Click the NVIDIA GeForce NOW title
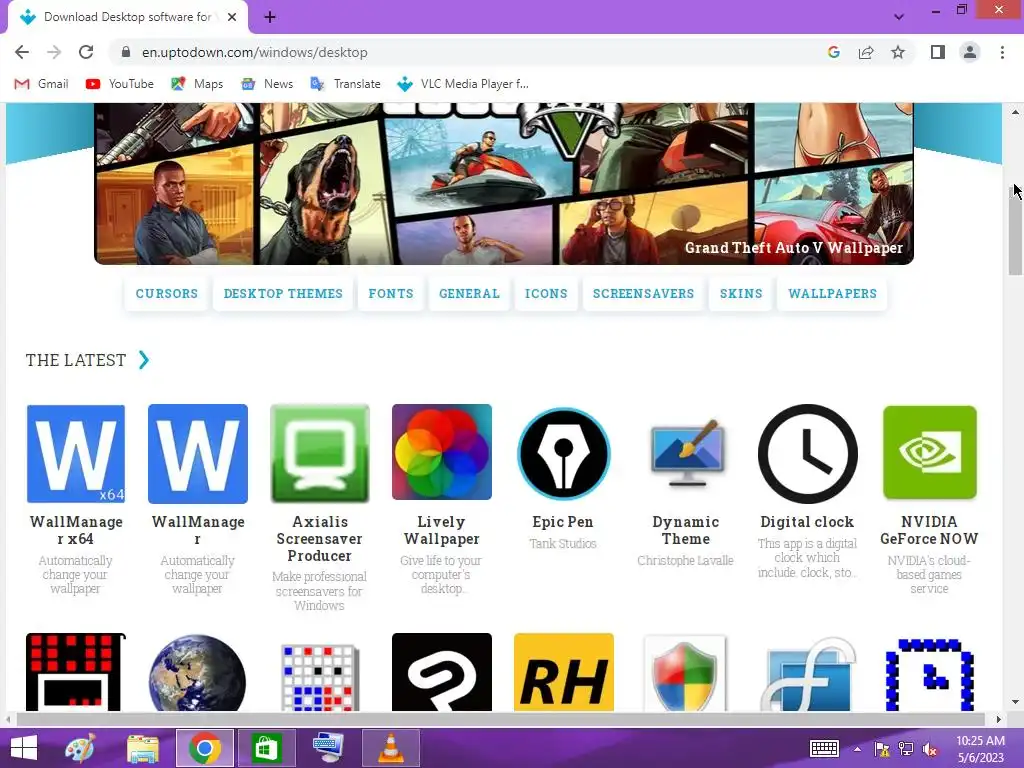Image resolution: width=1024 pixels, height=768 pixels. point(929,530)
